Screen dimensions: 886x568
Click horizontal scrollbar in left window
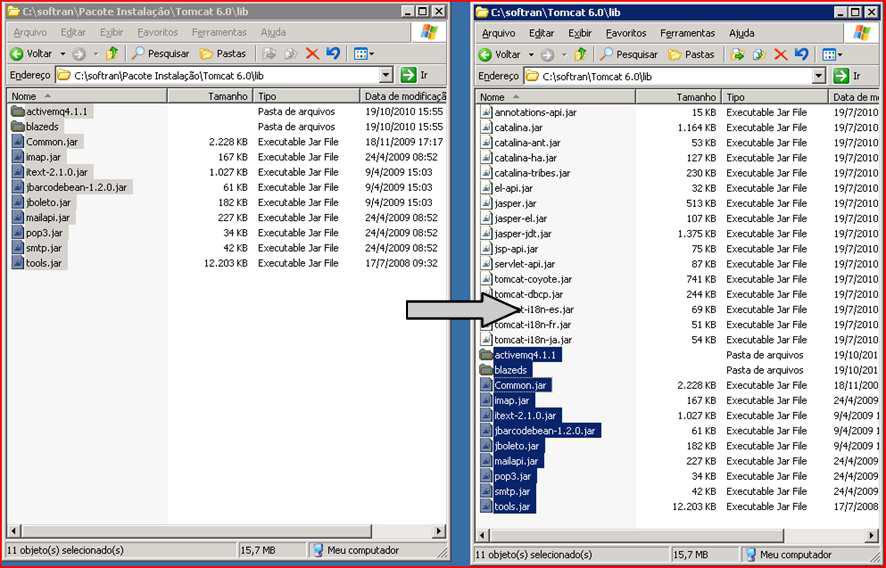tap(197, 531)
